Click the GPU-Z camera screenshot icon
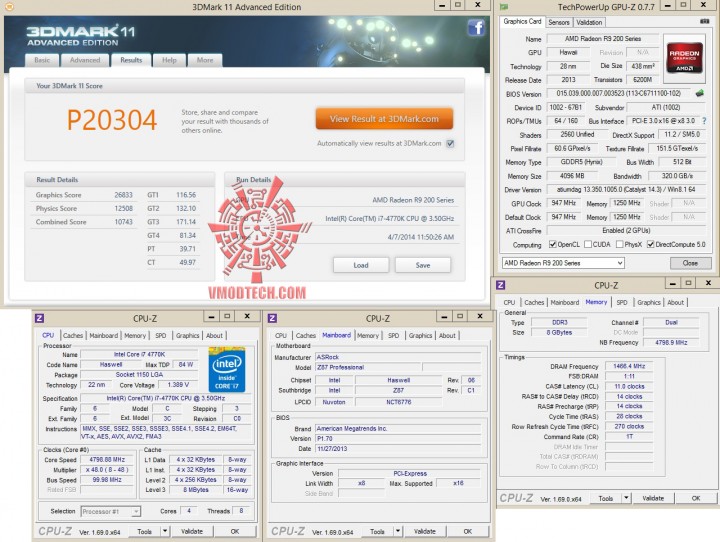Image resolution: width=720 pixels, height=542 pixels. tap(704, 21)
